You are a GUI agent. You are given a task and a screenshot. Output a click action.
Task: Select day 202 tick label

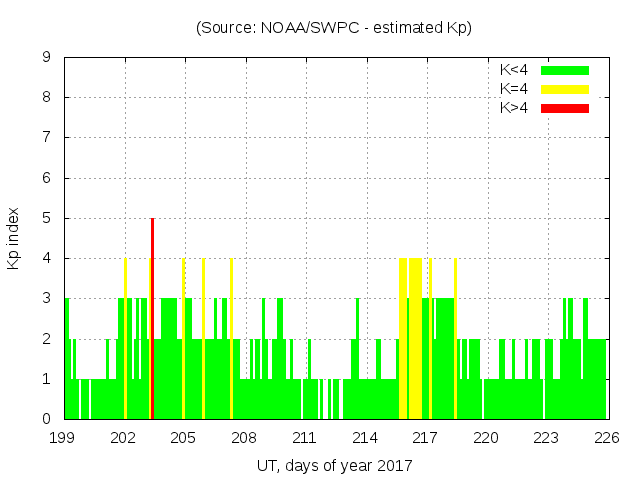[x=123, y=438]
